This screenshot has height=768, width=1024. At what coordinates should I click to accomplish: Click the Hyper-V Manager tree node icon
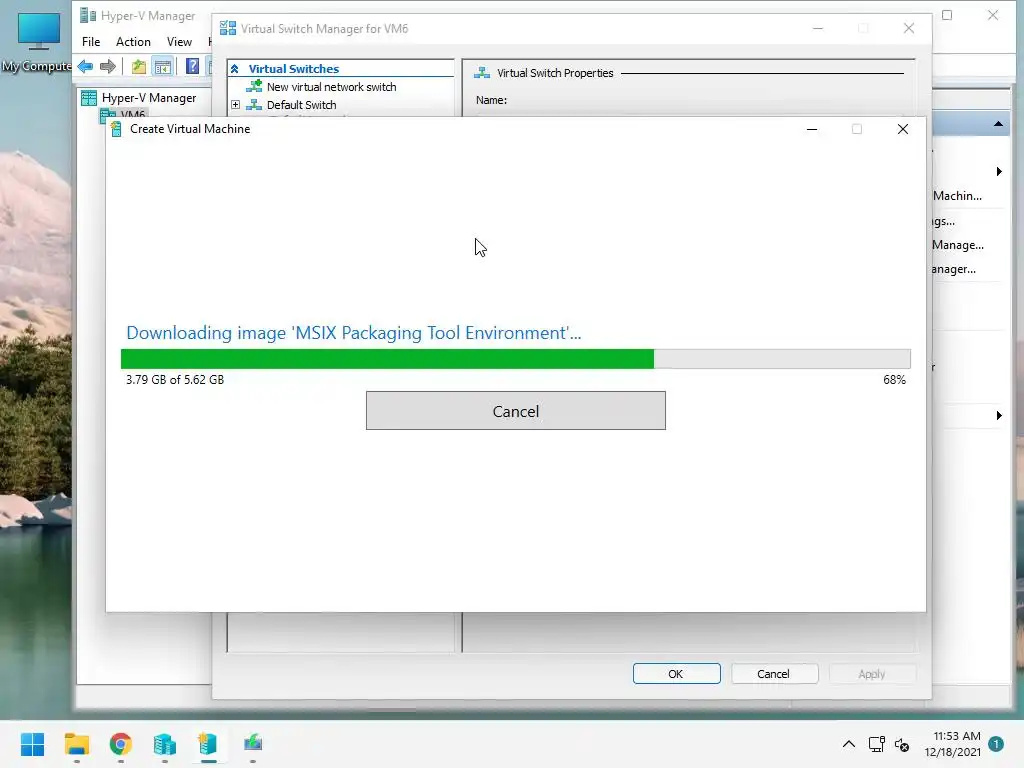pos(89,98)
